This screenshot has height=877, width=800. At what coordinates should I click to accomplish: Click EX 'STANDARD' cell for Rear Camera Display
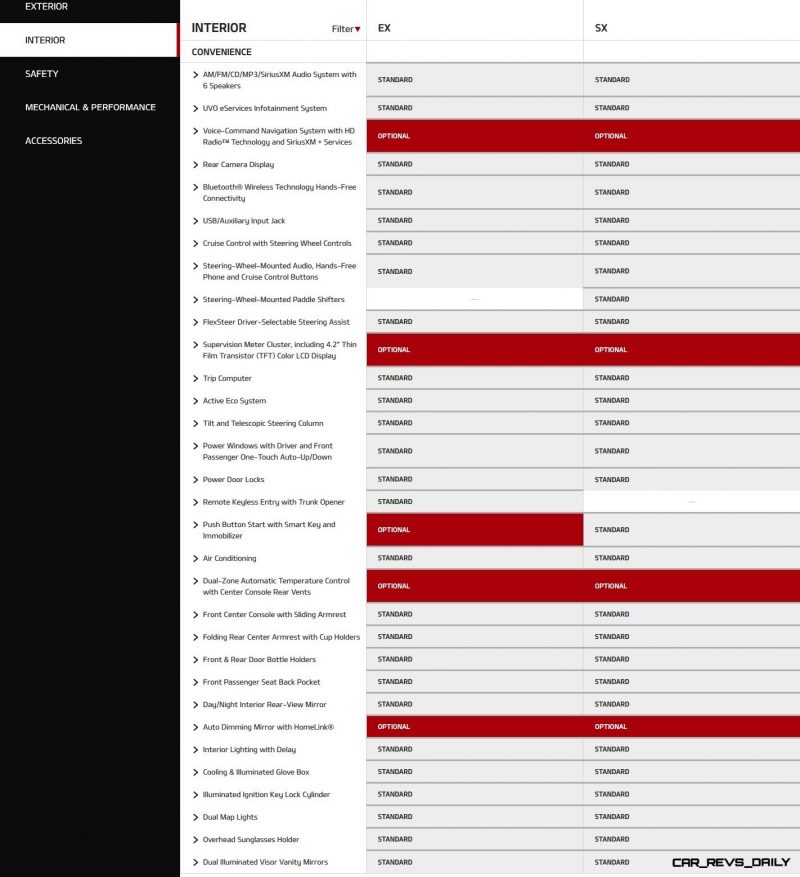pos(475,164)
